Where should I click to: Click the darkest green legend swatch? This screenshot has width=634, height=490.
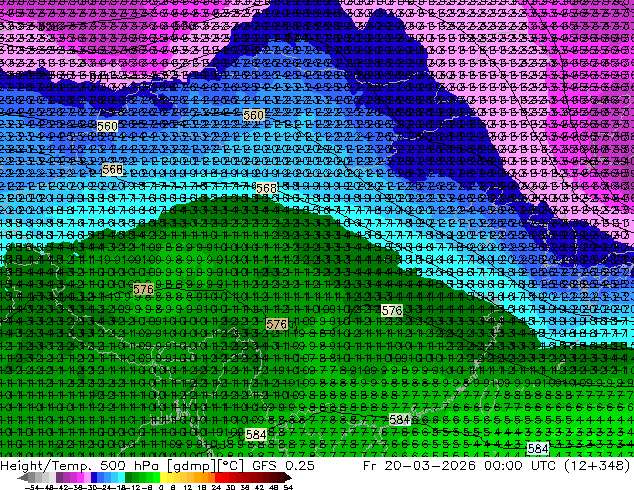[129, 477]
